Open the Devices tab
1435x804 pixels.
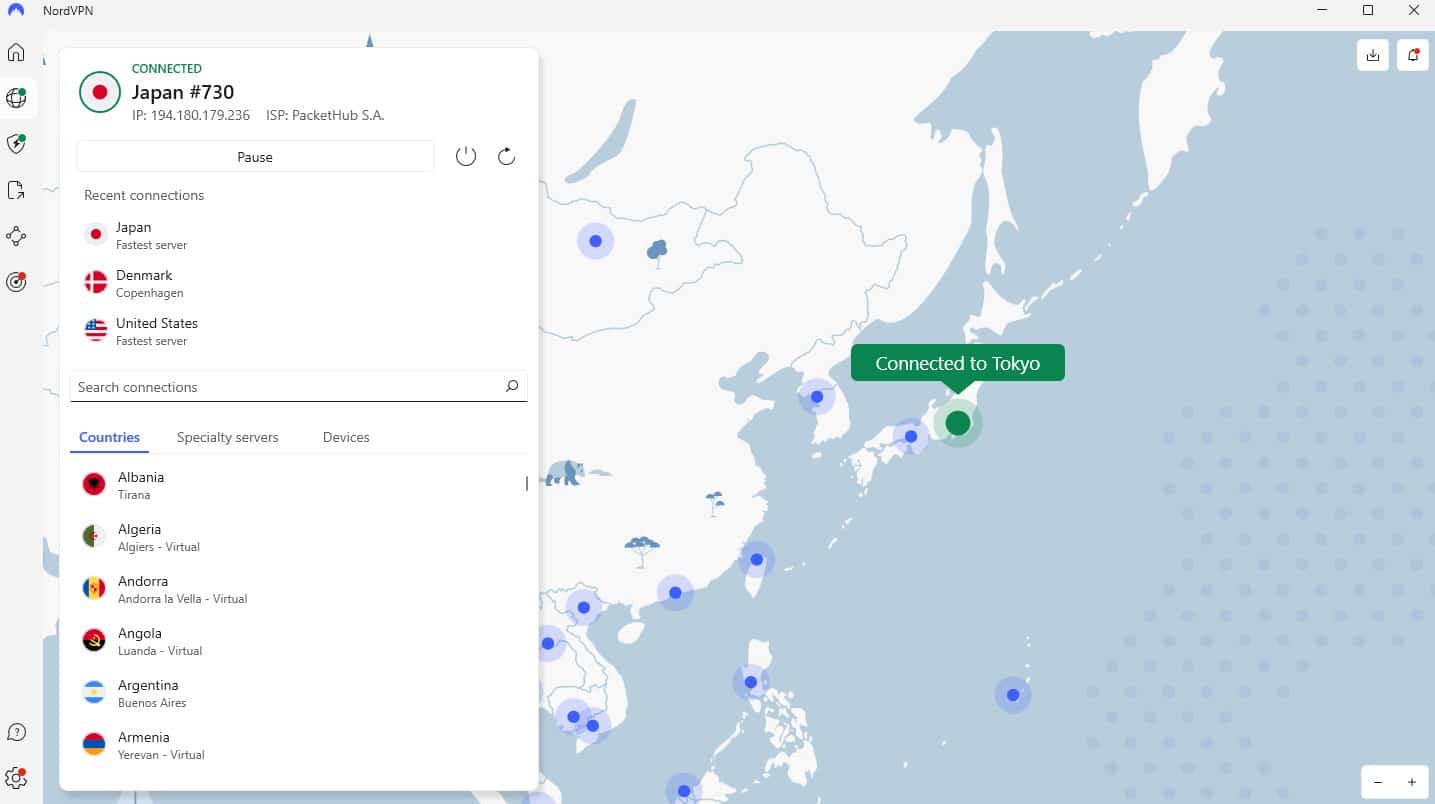click(x=345, y=437)
